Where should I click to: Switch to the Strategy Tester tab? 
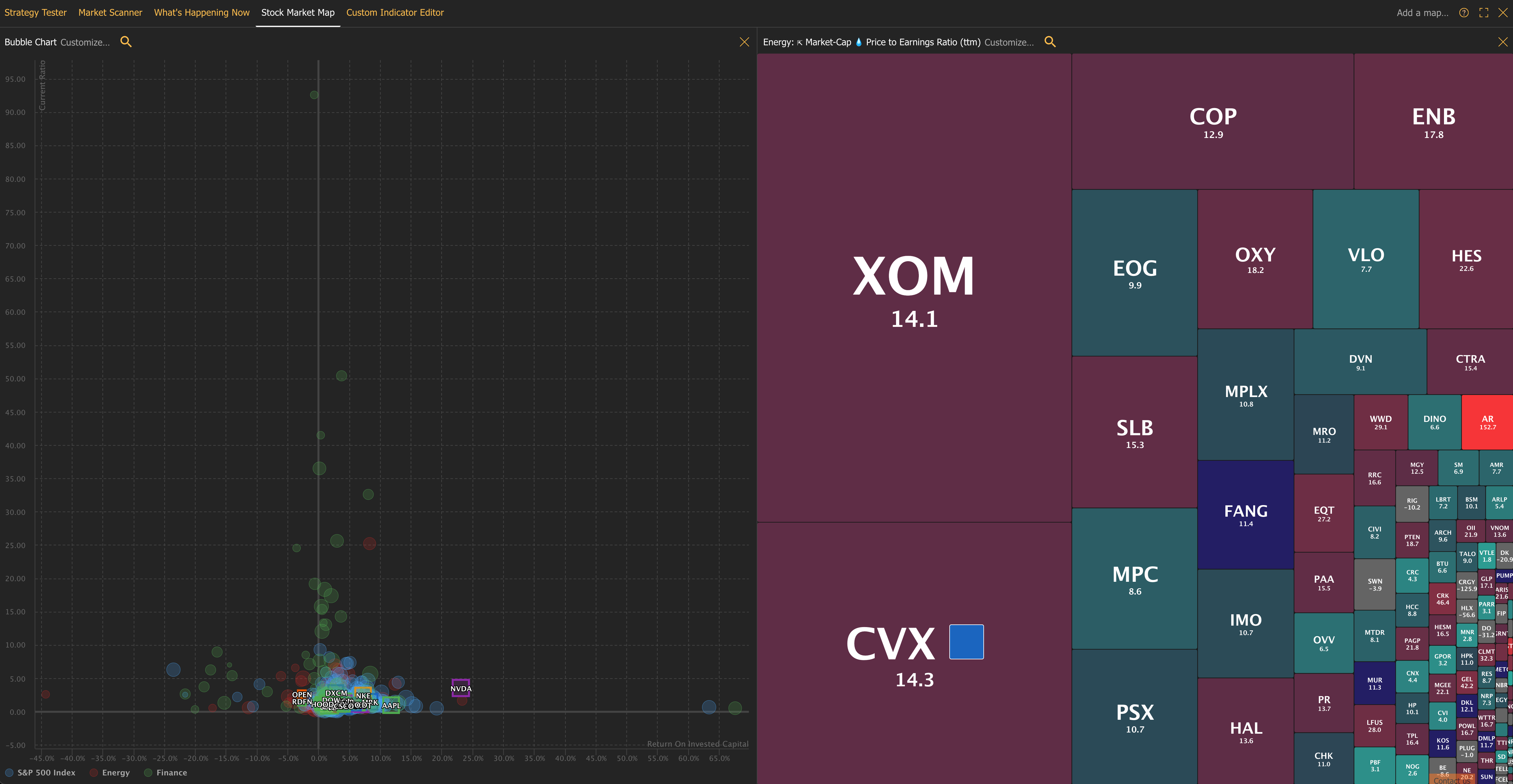pyautogui.click(x=35, y=12)
